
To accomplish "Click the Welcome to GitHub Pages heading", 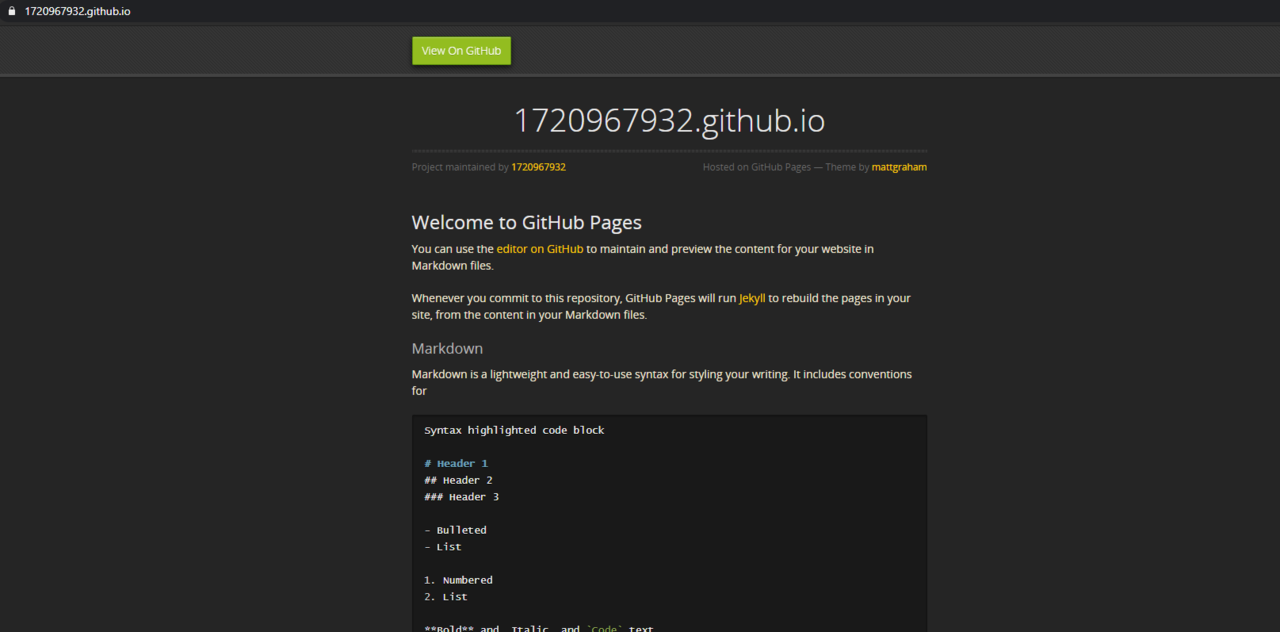I will (x=527, y=223).
